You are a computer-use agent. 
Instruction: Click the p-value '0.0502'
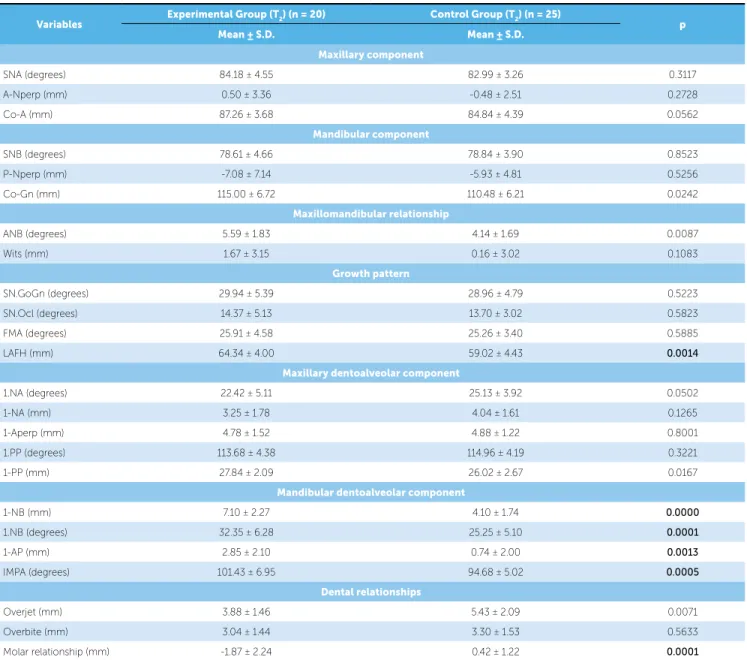coord(682,393)
